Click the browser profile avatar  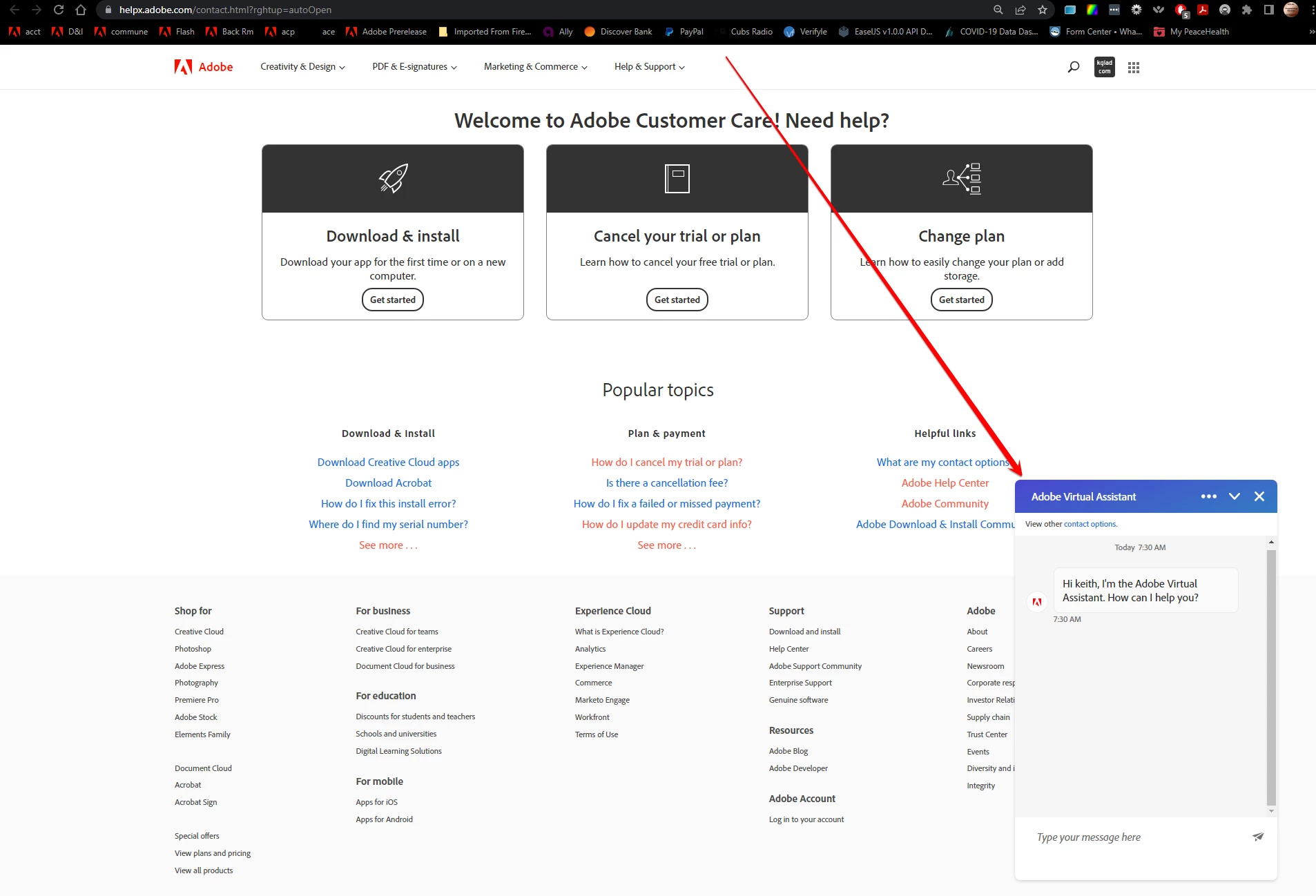click(x=1291, y=10)
